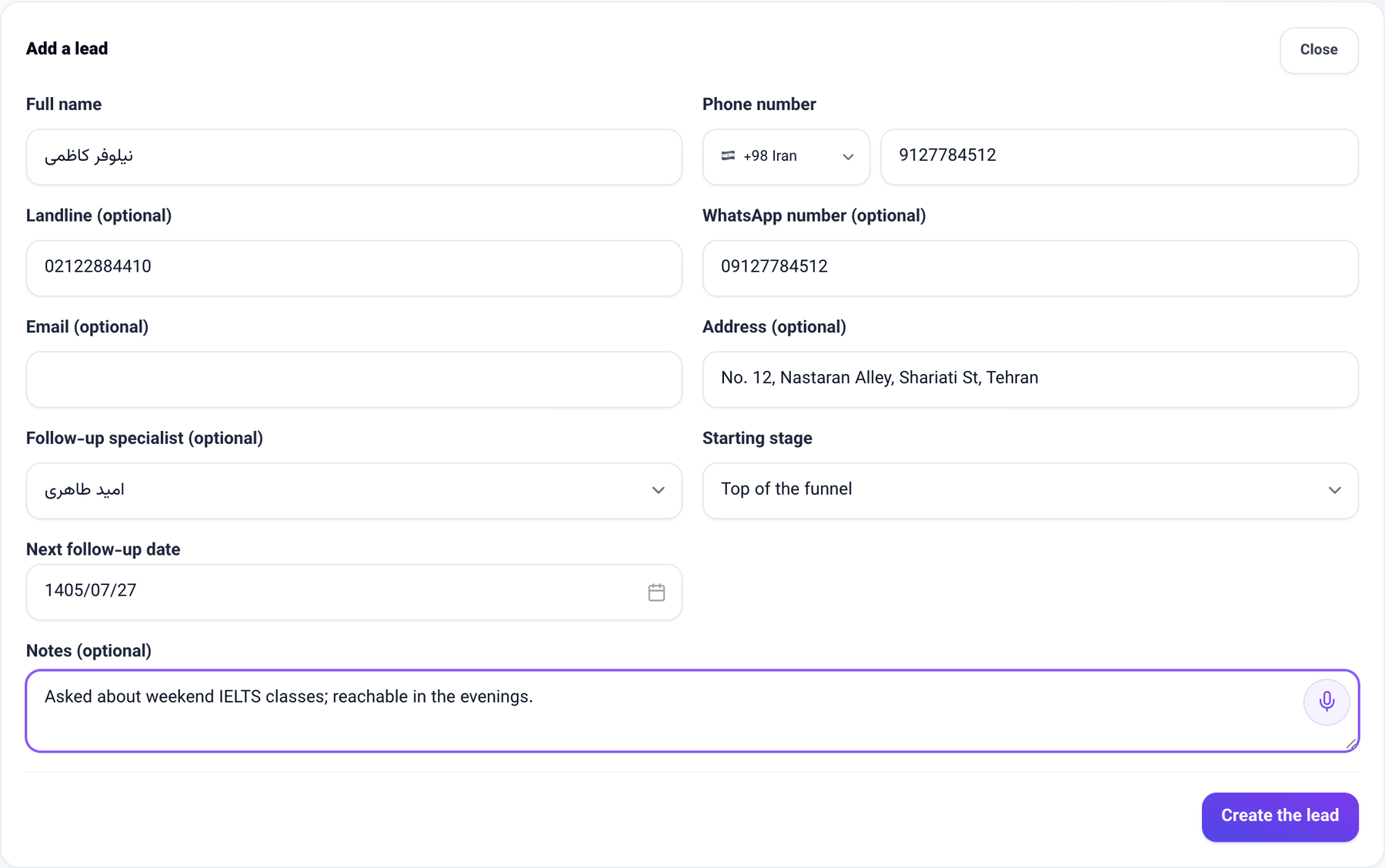Click the Landline (optional) label
Viewport: 1385px width, 868px height.
coord(98,216)
